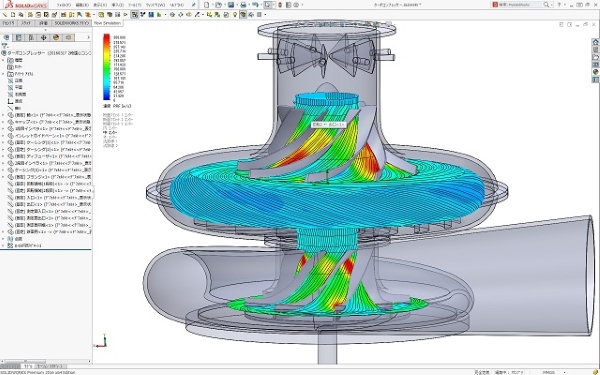This screenshot has width=600, height=375.
Task: Open the SOLIDWORKS add-ins tab
Action: pos(71,23)
